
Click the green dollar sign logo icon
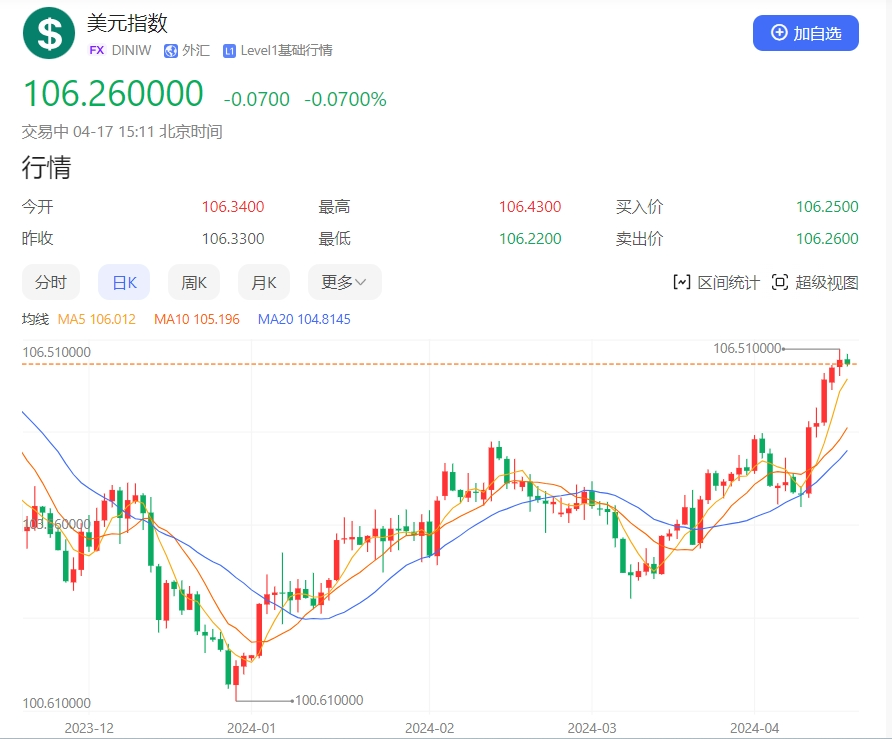(49, 32)
